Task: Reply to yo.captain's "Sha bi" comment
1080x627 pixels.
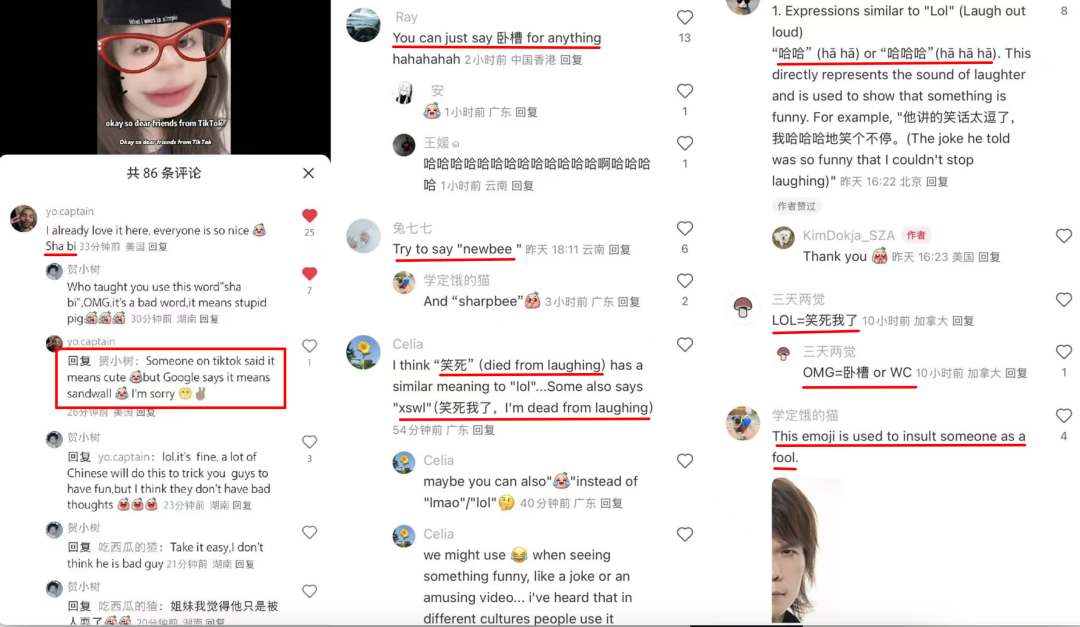Action: (158, 247)
